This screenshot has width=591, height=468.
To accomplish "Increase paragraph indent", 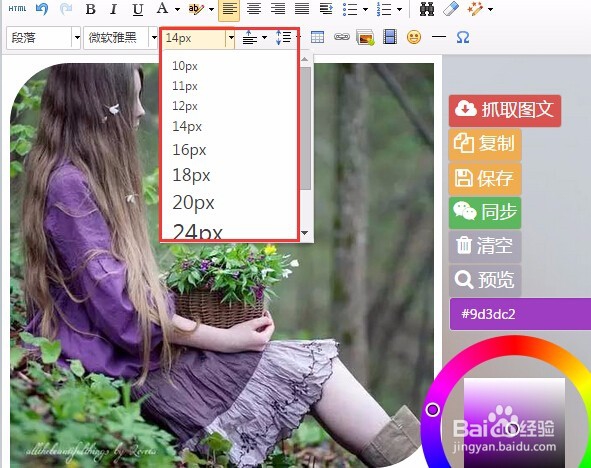I will (x=326, y=9).
